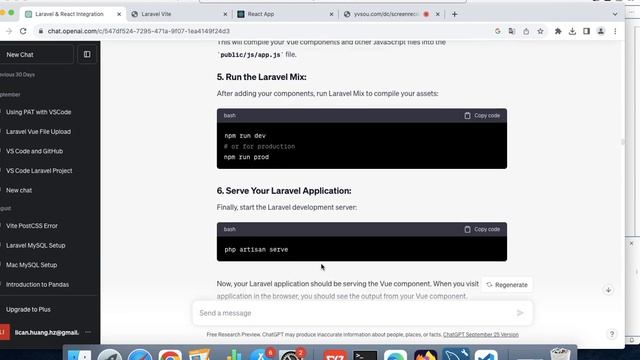Open Visual Studio Code from the dock

[486, 354]
